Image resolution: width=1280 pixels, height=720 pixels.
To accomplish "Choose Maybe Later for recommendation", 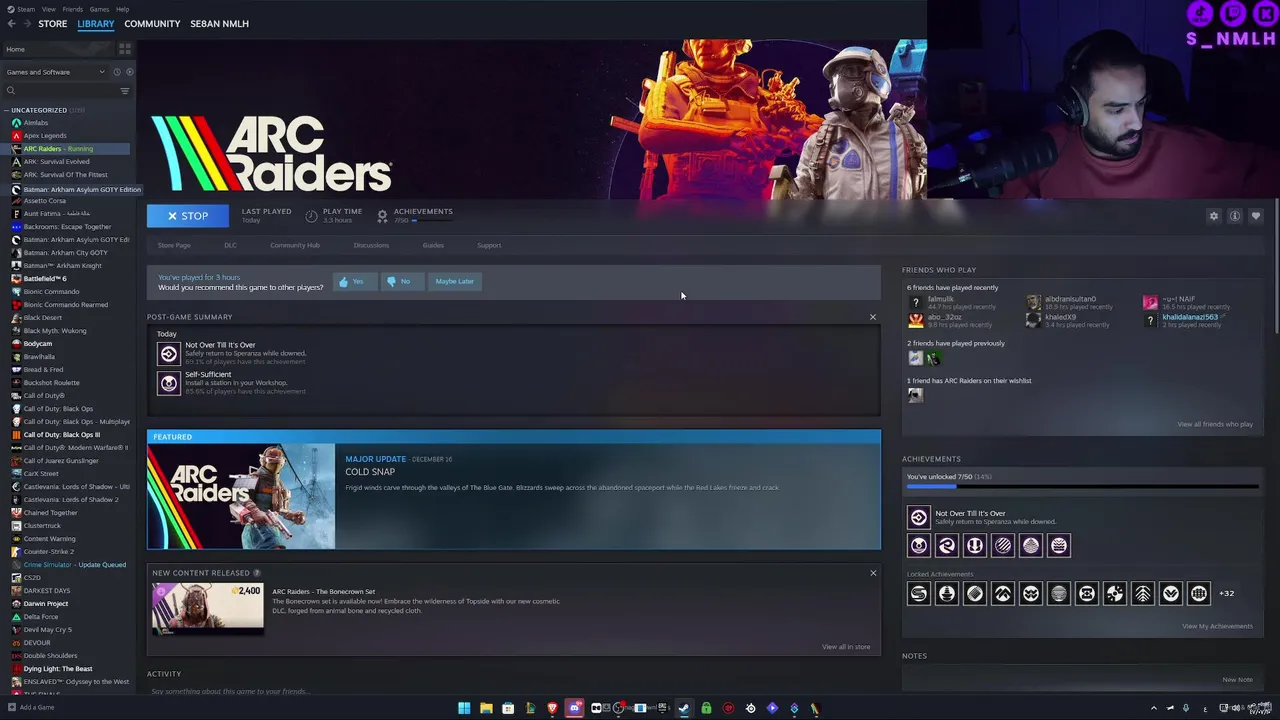I will click(454, 281).
